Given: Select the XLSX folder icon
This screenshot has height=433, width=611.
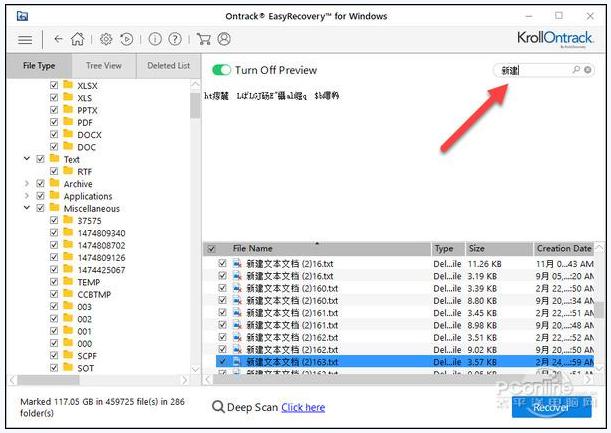Looking at the screenshot, I should coord(68,85).
